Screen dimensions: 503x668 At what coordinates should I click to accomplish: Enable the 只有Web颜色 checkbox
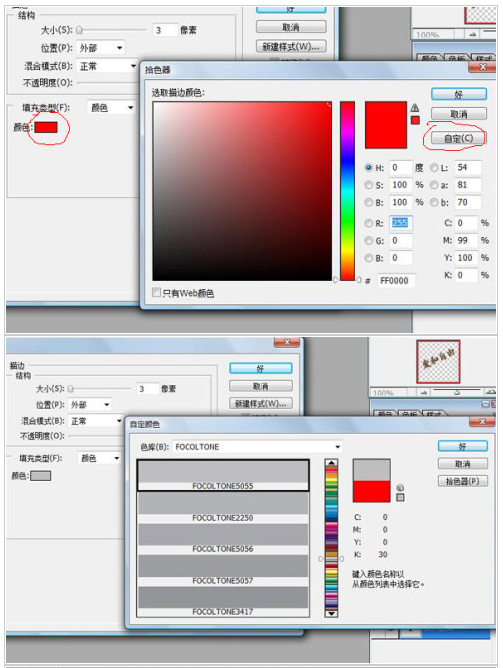click(156, 292)
